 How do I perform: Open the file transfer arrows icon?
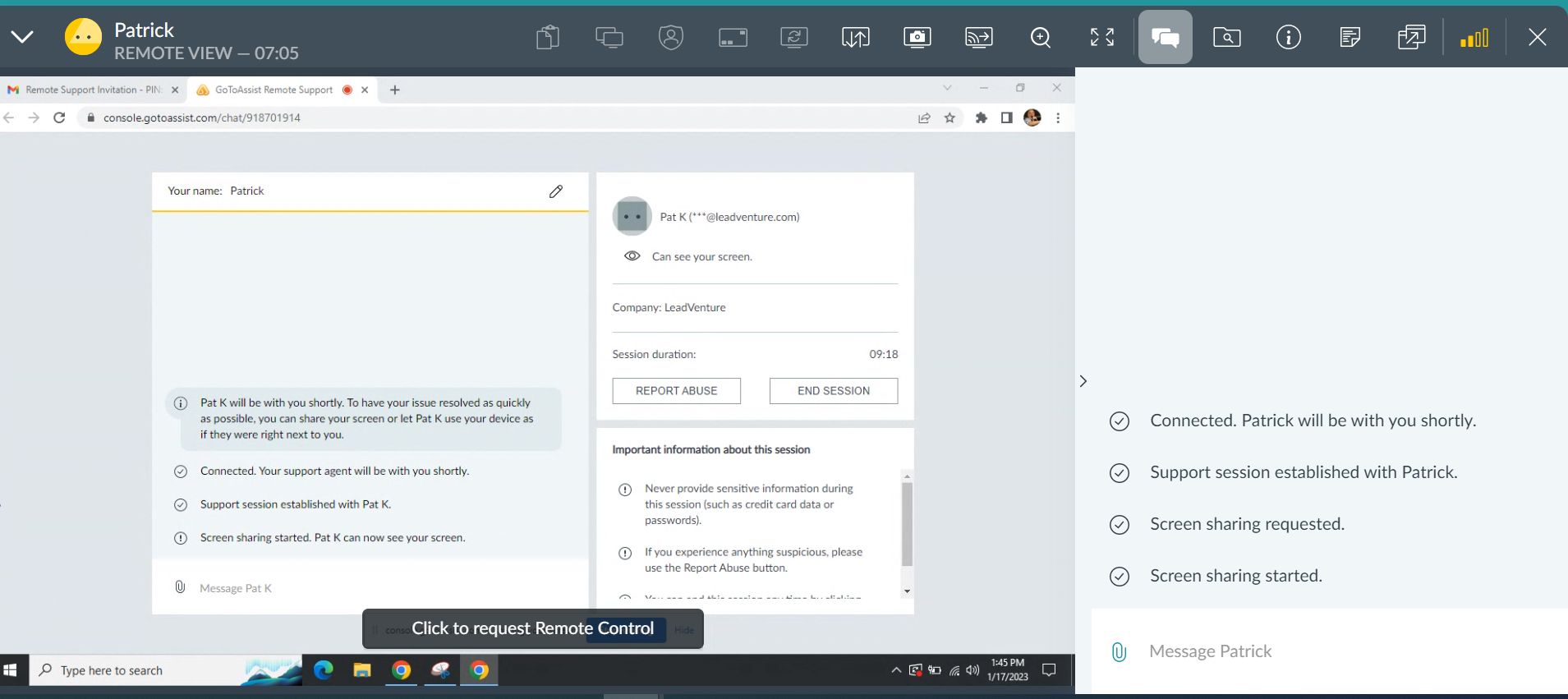point(856,37)
